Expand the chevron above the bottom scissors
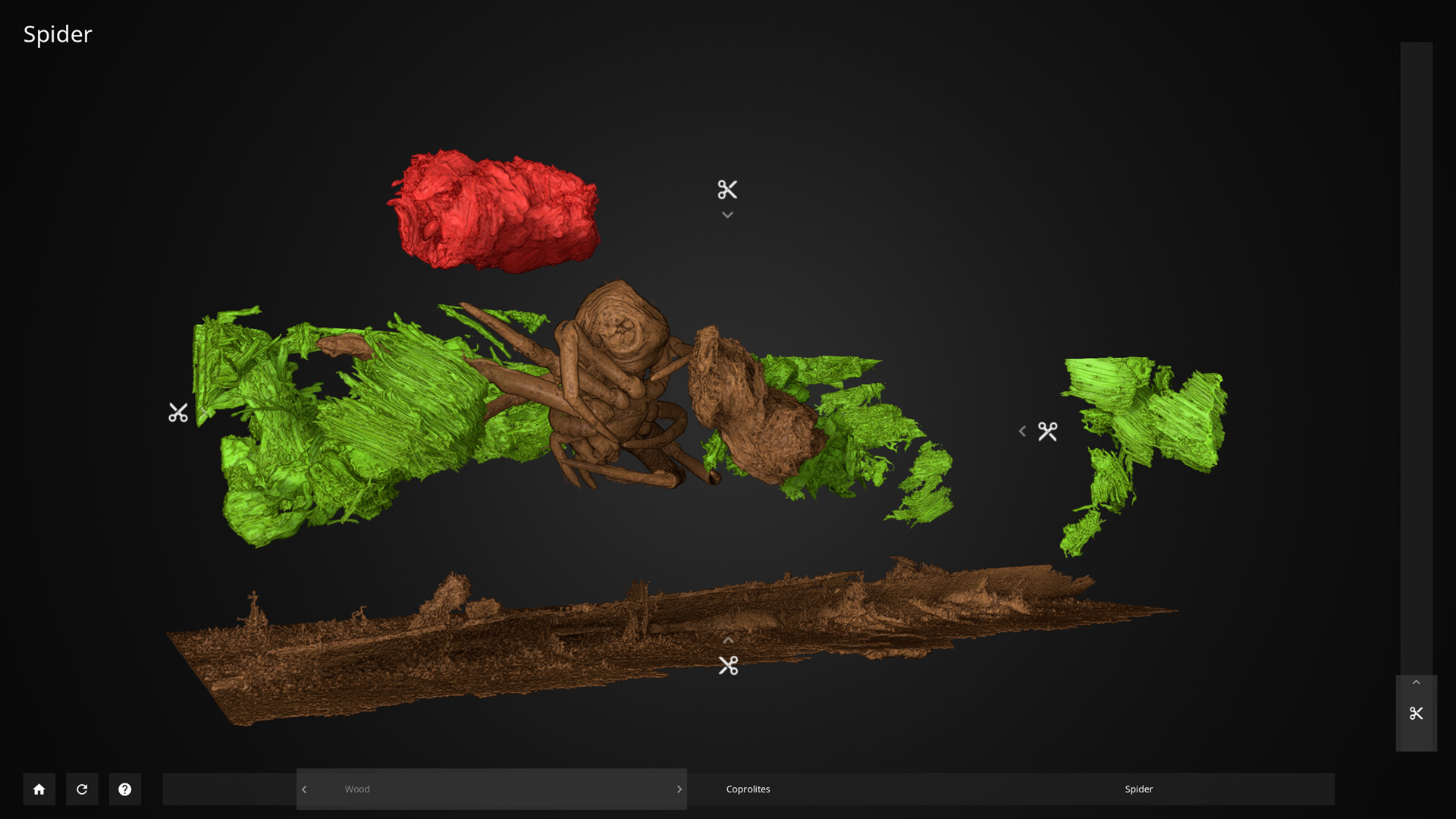This screenshot has width=1456, height=819. (x=729, y=639)
